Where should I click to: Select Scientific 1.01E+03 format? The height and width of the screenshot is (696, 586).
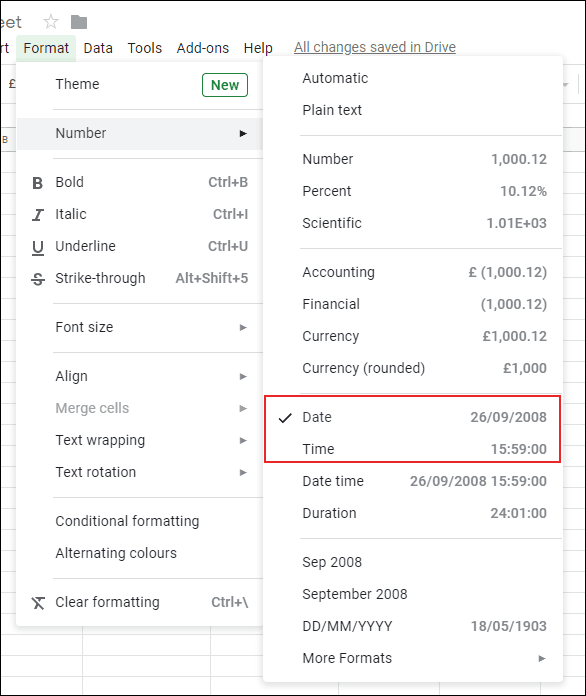click(413, 223)
